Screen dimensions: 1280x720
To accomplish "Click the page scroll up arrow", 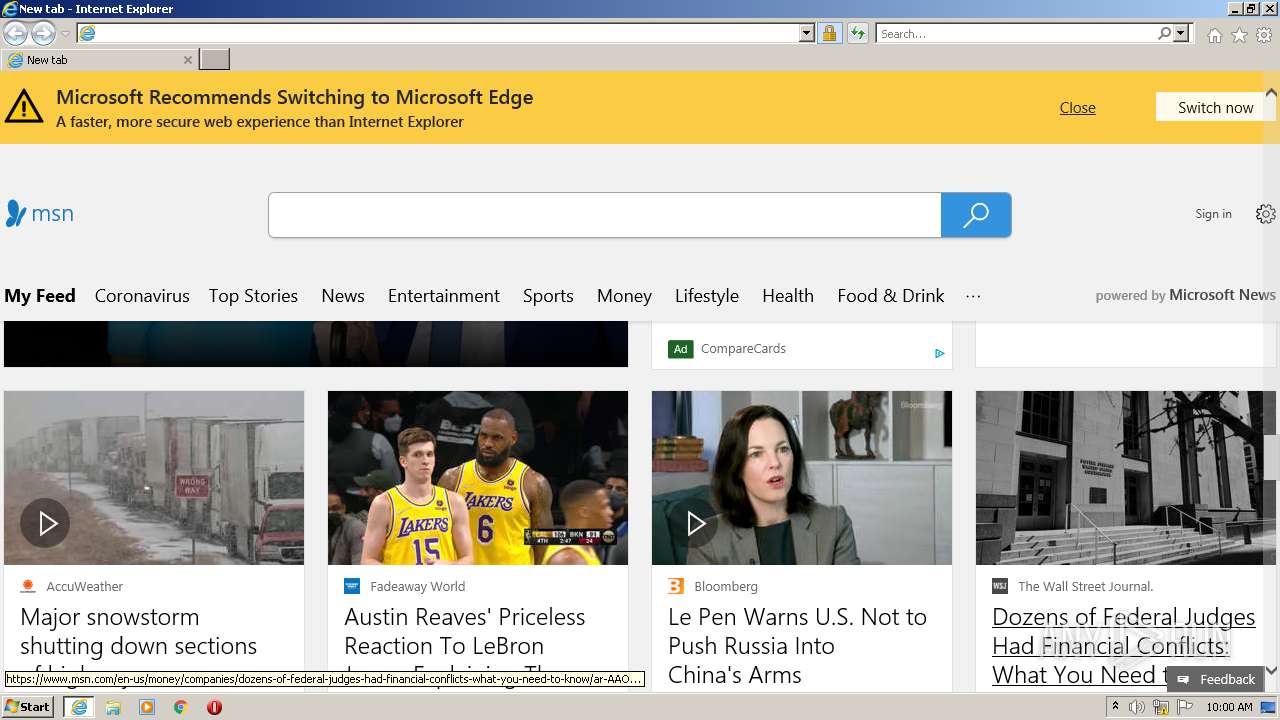I will (1271, 93).
